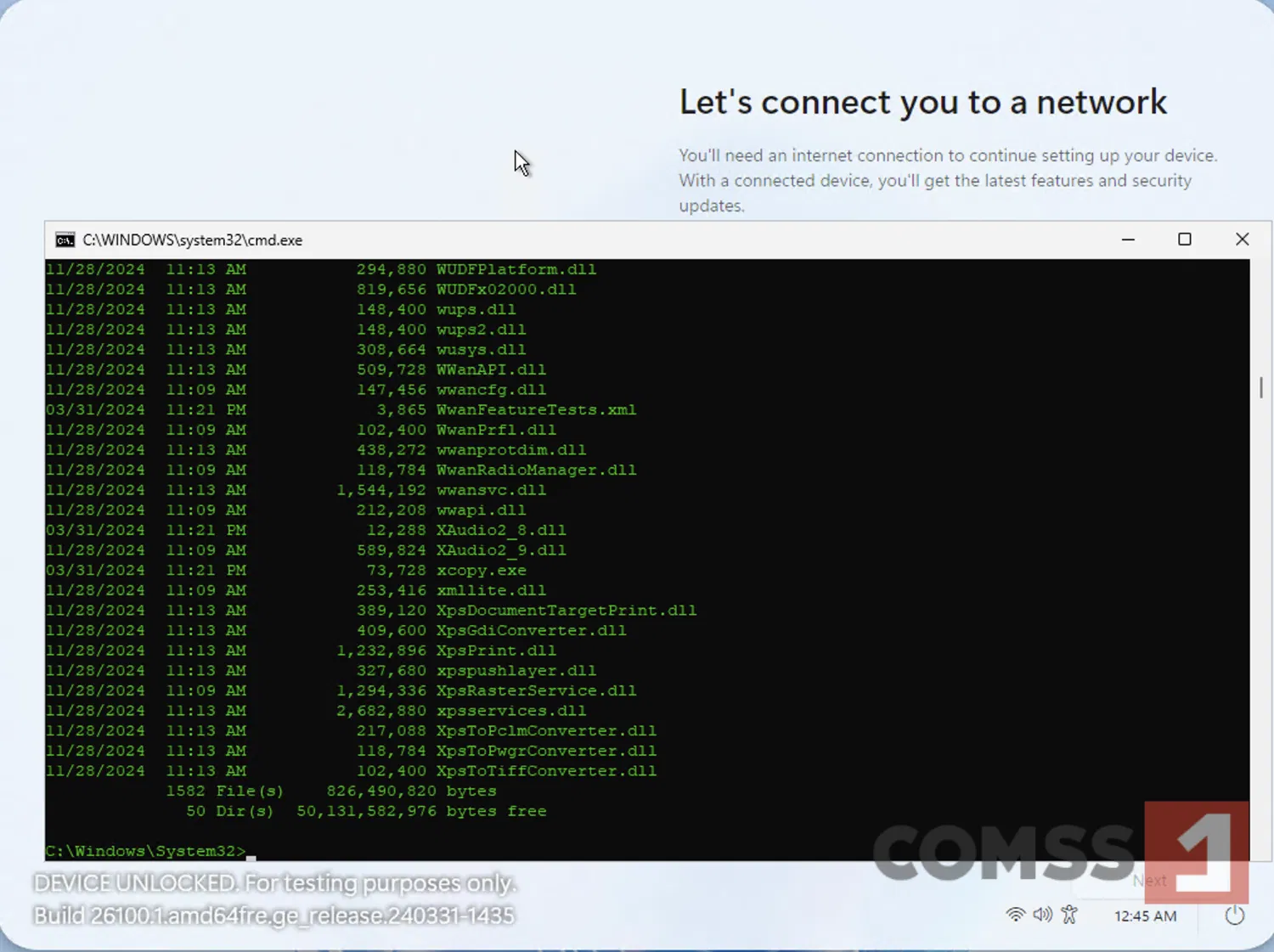This screenshot has height=952, width=1274.
Task: Click the XpsPrint.dll file name
Action: (497, 651)
